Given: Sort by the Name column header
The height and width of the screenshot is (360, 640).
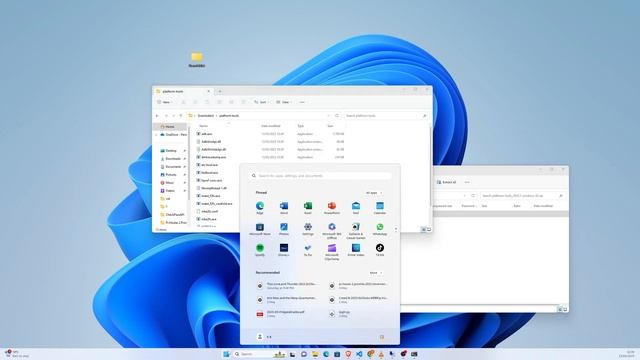Looking at the screenshot, I should pos(203,126).
